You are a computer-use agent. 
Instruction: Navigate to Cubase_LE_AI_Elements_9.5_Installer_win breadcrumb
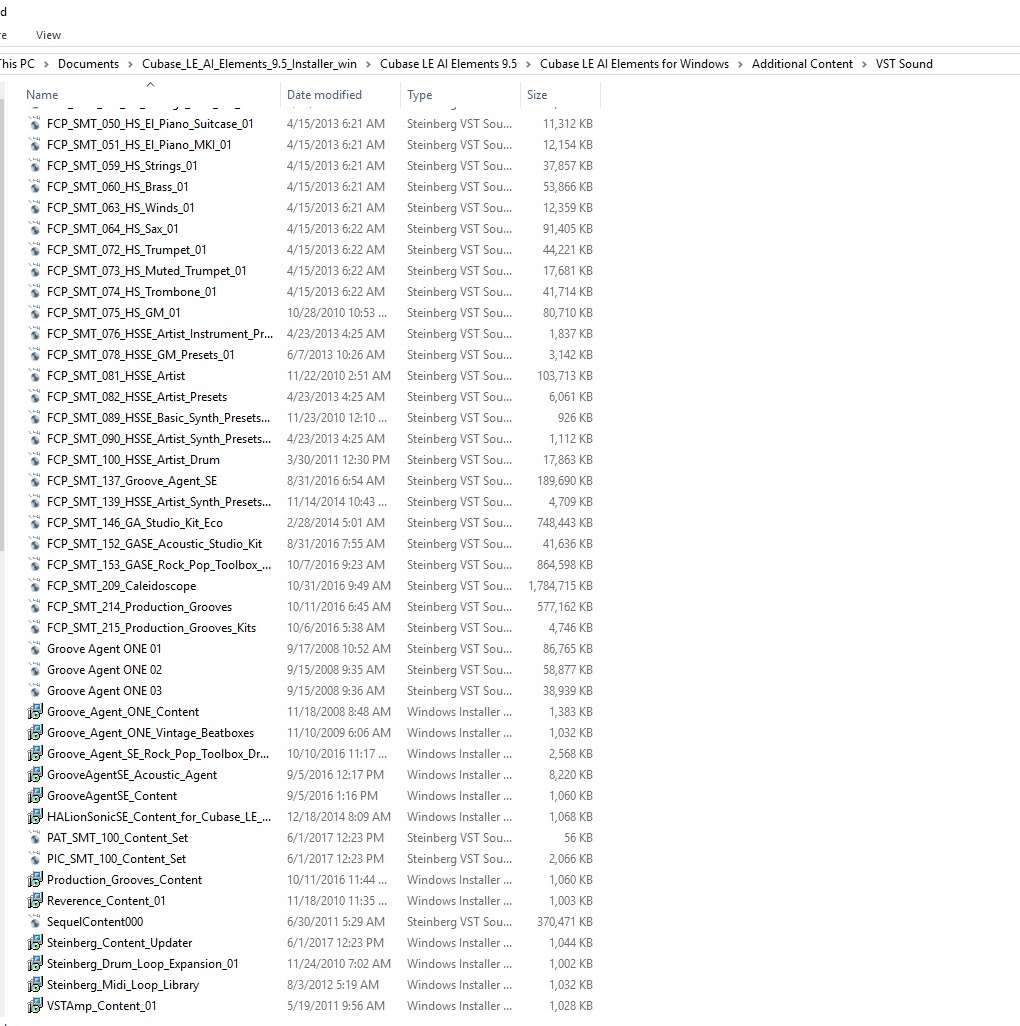tap(249, 63)
